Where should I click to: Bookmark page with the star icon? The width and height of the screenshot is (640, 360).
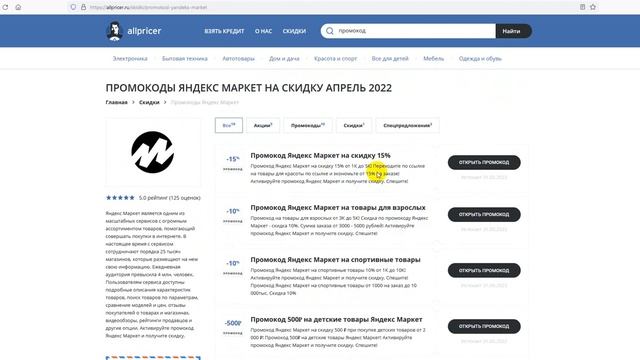click(593, 7)
